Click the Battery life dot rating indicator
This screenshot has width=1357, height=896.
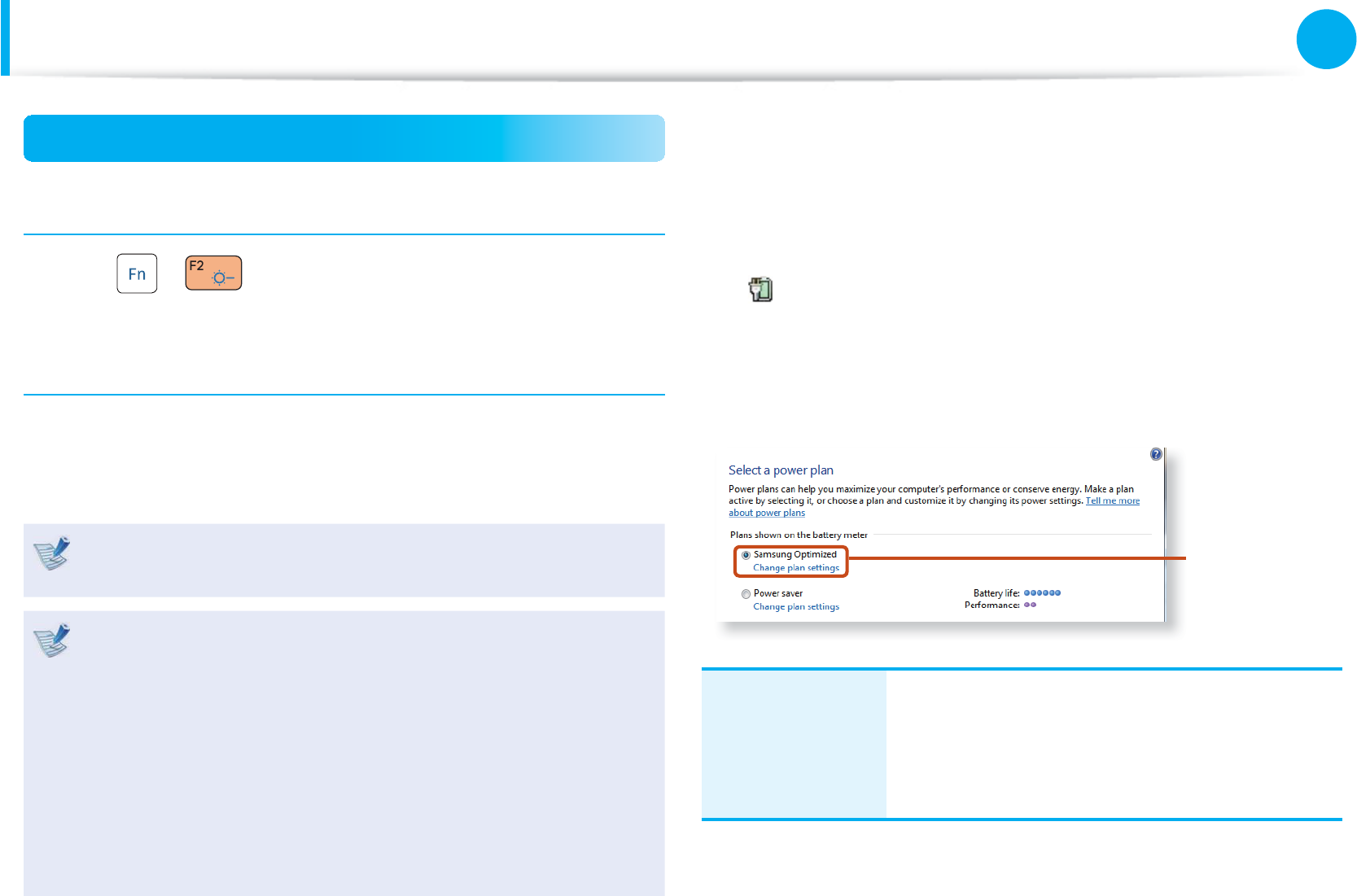point(1042,593)
